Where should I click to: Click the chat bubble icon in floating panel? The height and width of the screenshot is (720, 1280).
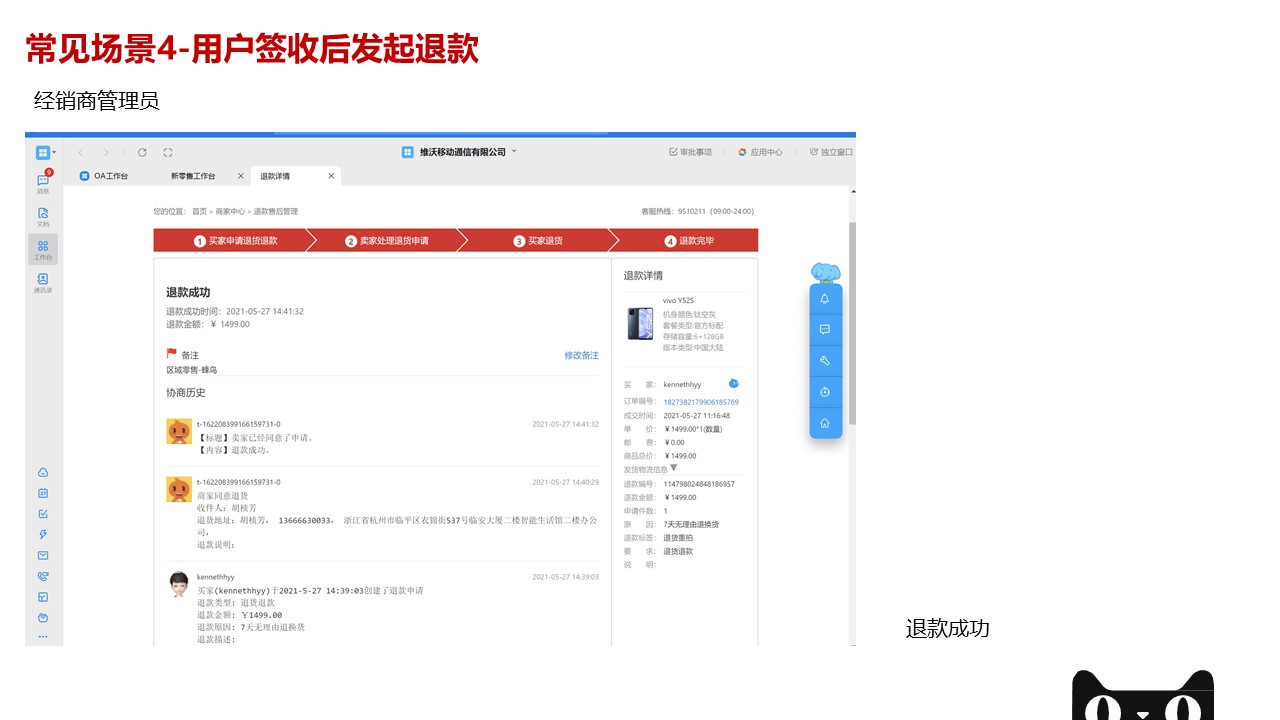tap(825, 329)
